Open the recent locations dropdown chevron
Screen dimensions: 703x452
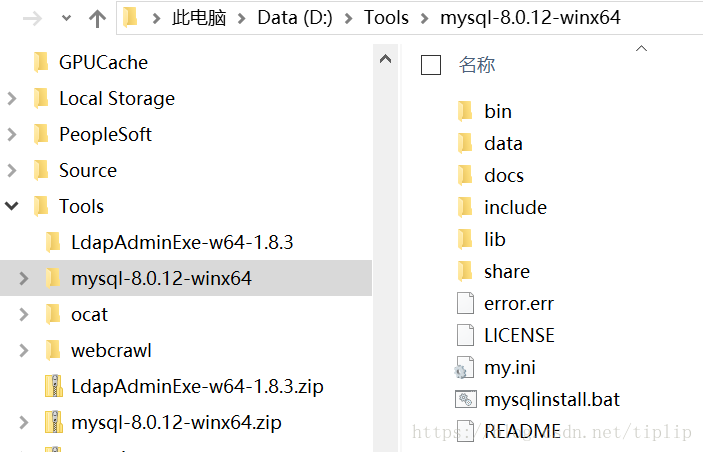point(66,18)
